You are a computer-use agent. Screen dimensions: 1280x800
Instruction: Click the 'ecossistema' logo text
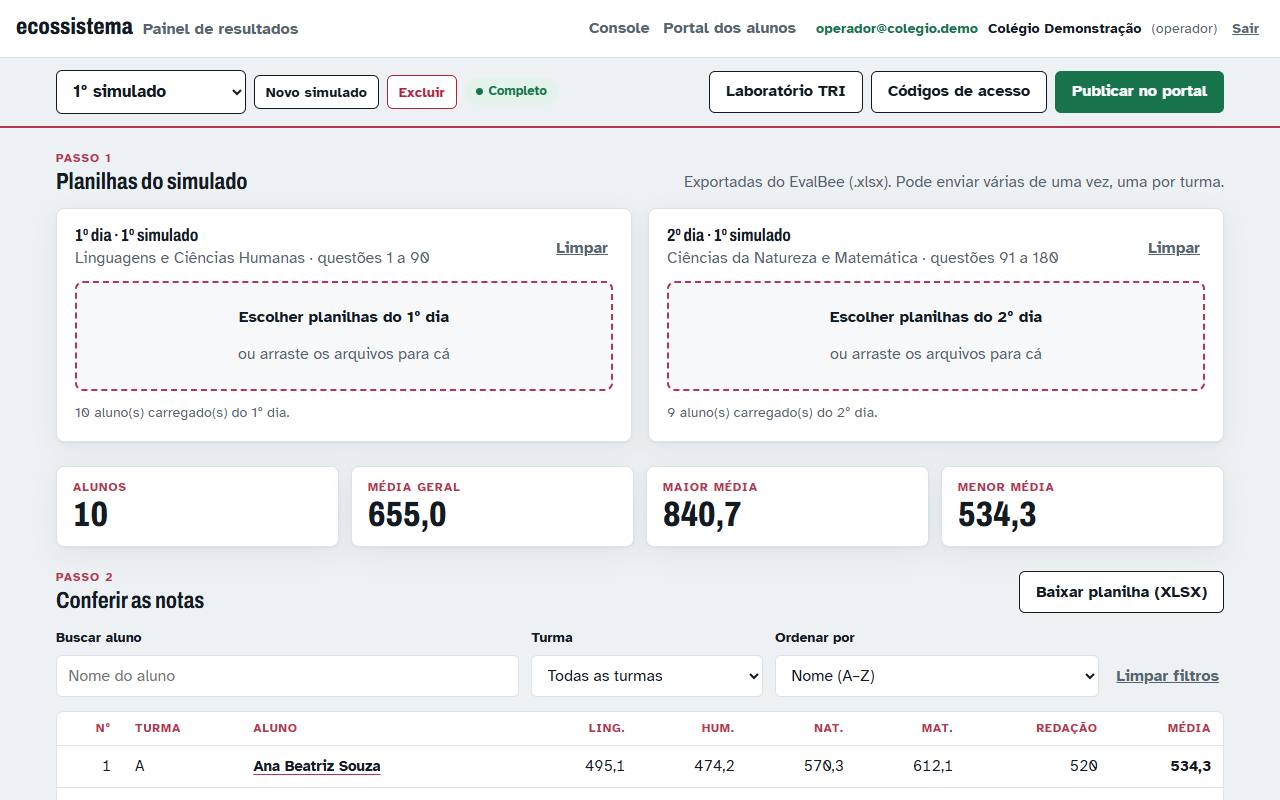click(x=75, y=27)
